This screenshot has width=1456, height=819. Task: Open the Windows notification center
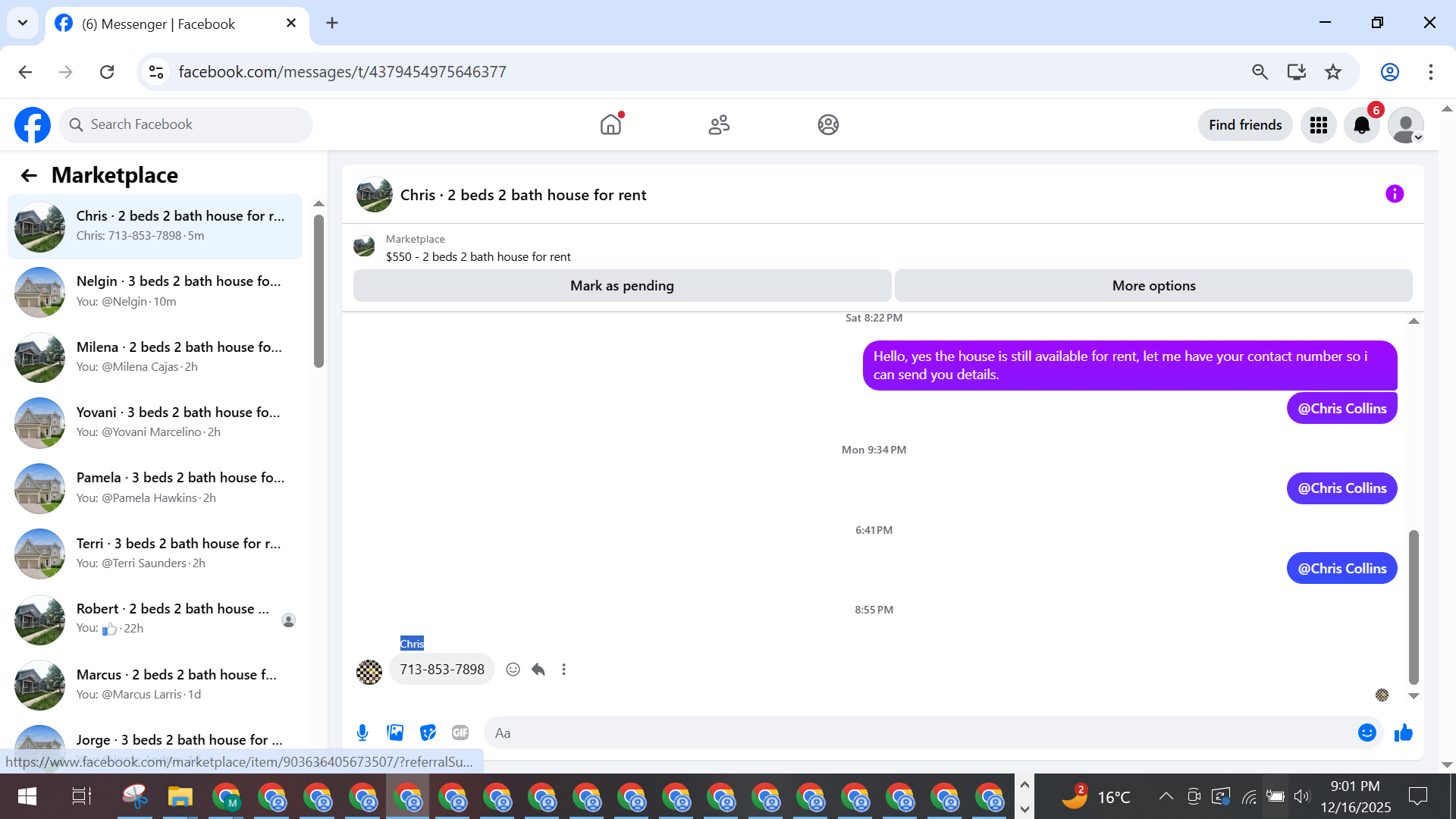(x=1417, y=796)
